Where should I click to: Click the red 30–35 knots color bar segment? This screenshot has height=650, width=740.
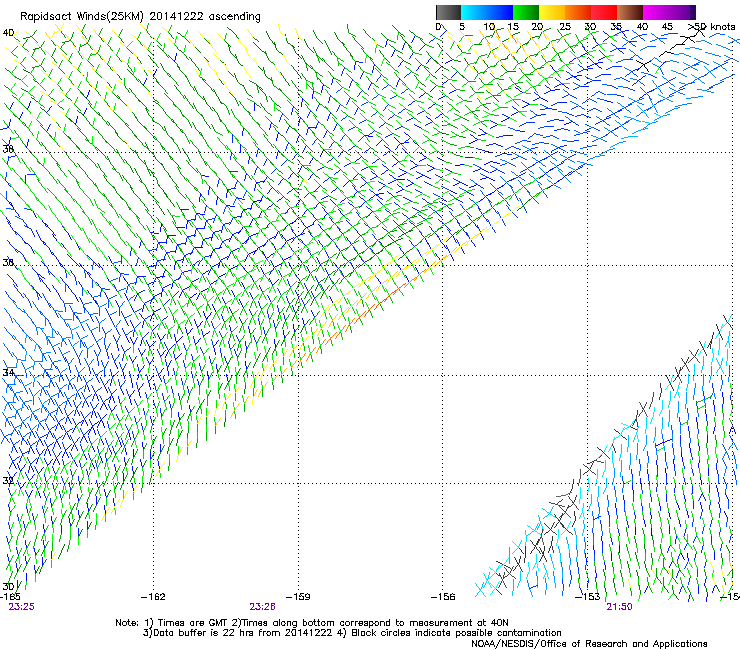coord(604,12)
